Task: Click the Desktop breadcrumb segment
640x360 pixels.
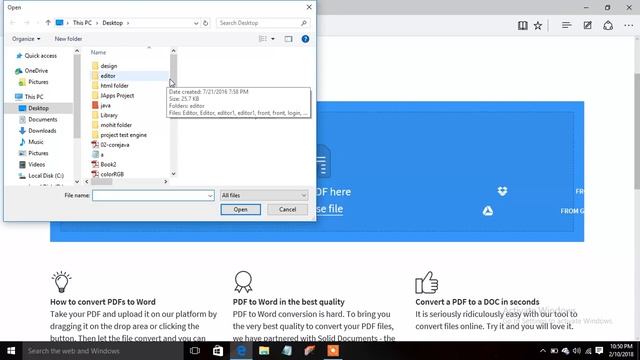Action: click(112, 23)
